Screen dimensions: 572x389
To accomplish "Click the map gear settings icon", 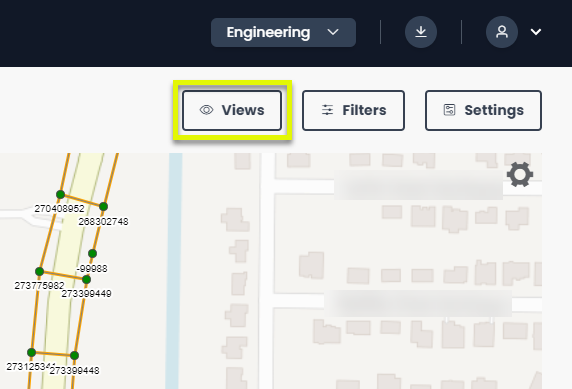I will (x=520, y=174).
